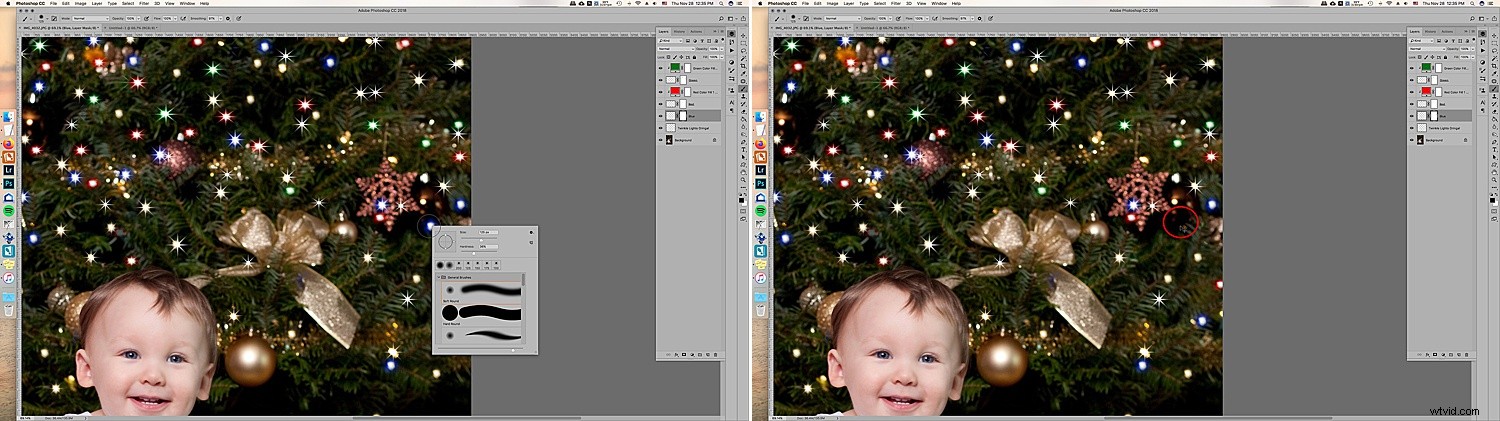Viewport: 1500px width, 421px height.
Task: Open brush picker gear menu in popup
Action: click(x=531, y=233)
